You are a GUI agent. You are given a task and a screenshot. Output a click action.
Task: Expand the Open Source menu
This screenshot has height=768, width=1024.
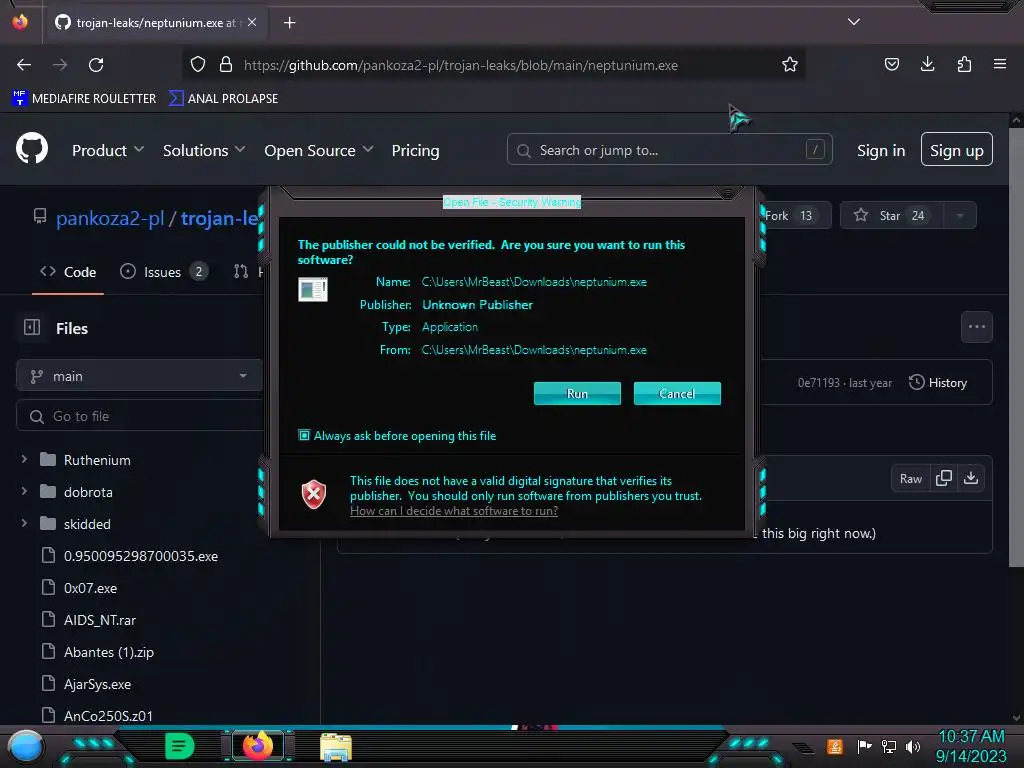(x=319, y=150)
